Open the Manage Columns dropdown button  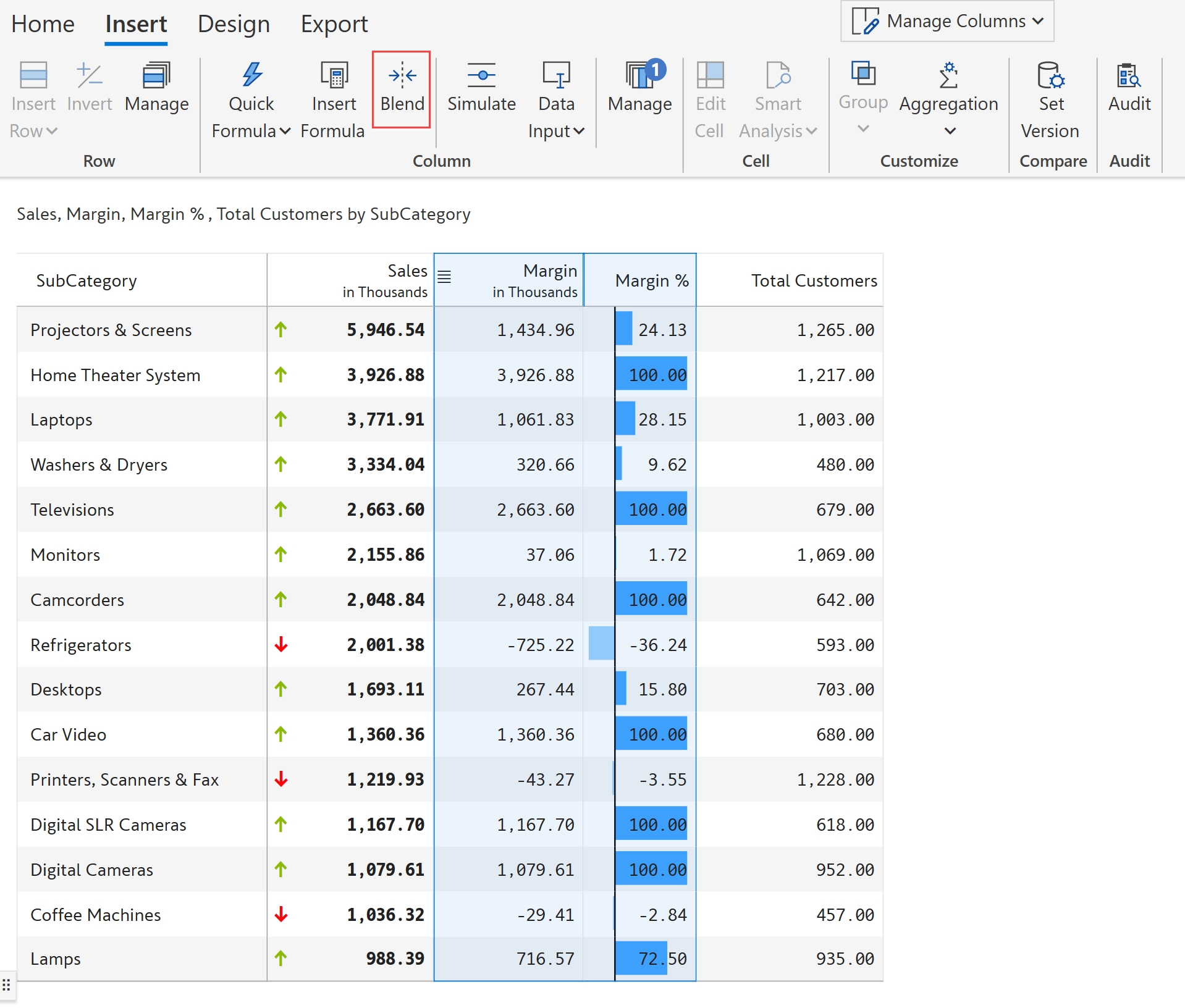[947, 22]
